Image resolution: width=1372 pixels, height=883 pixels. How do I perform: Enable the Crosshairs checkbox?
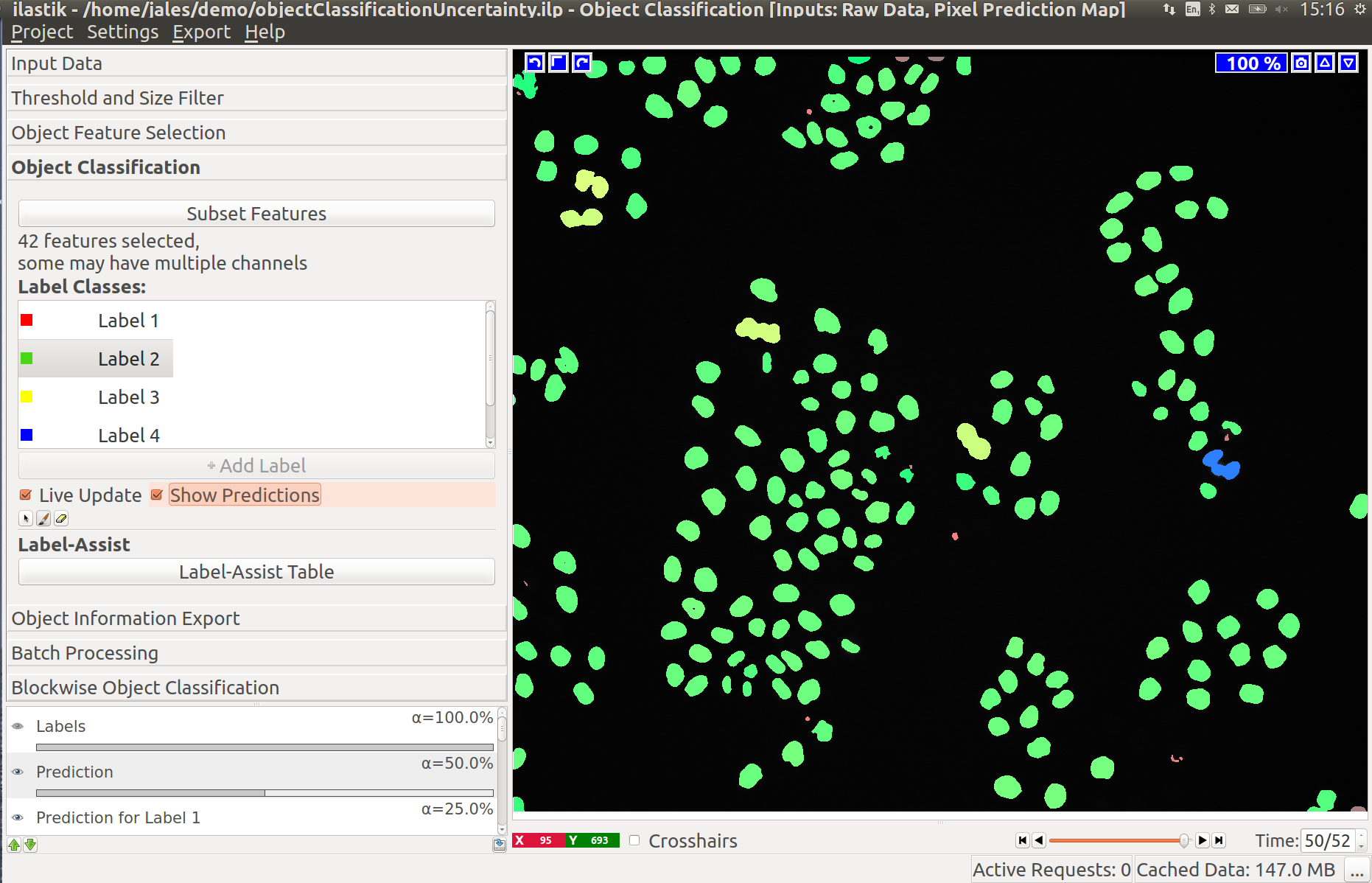(634, 840)
